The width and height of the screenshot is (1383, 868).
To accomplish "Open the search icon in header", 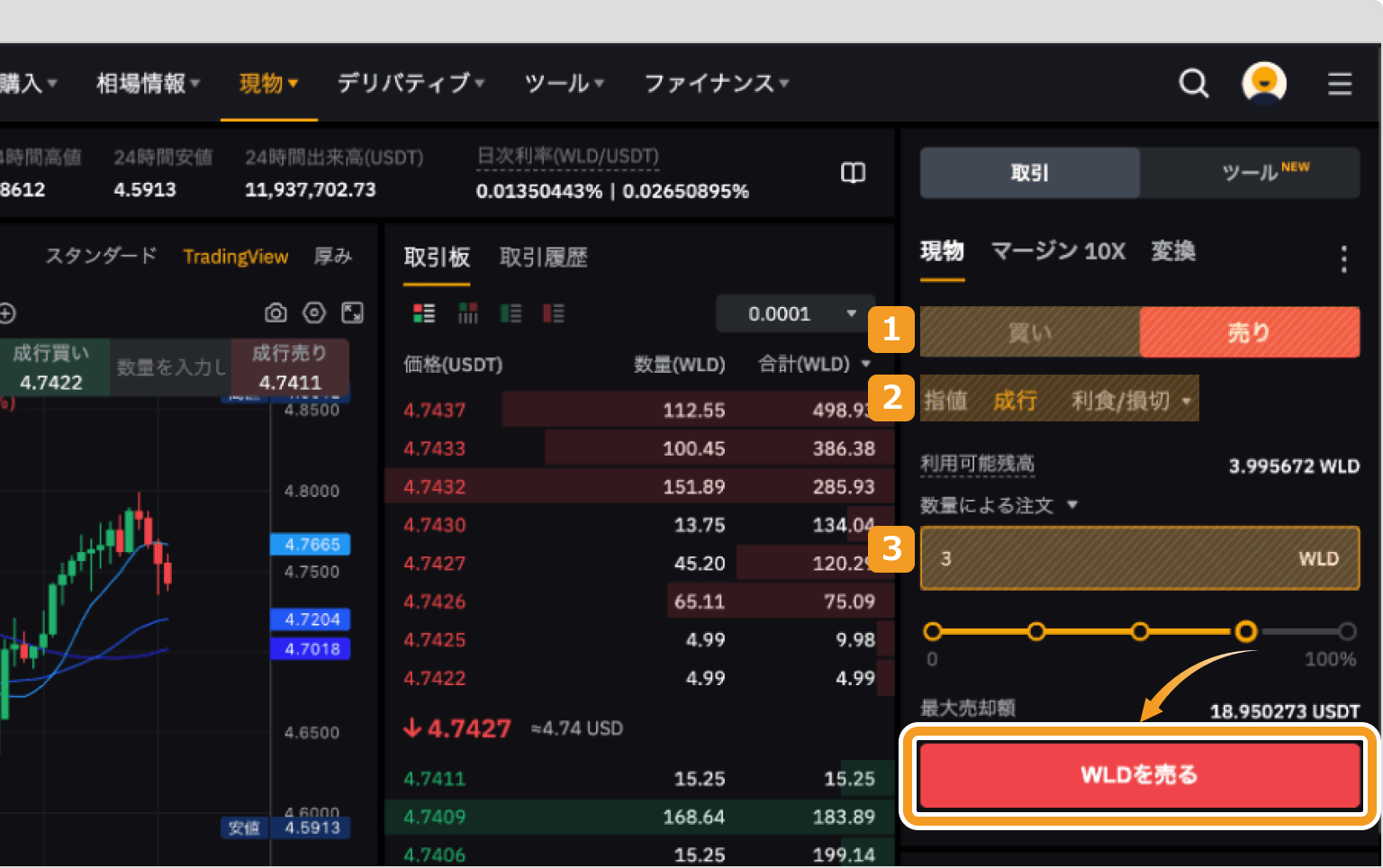I will [1194, 84].
